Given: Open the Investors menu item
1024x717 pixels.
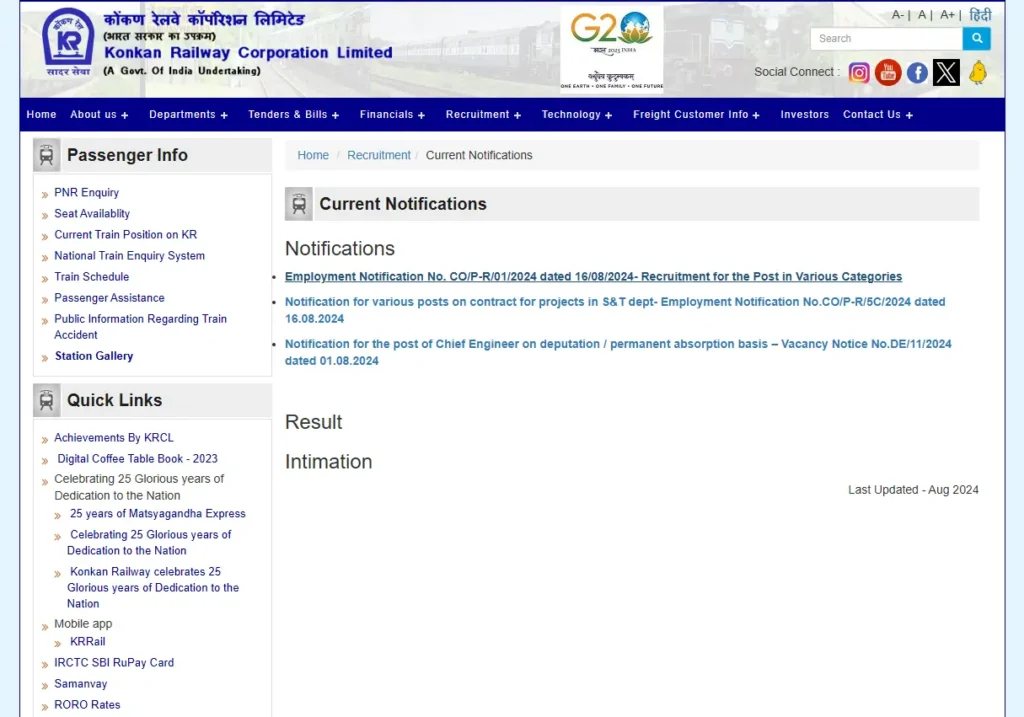Looking at the screenshot, I should [x=804, y=115].
